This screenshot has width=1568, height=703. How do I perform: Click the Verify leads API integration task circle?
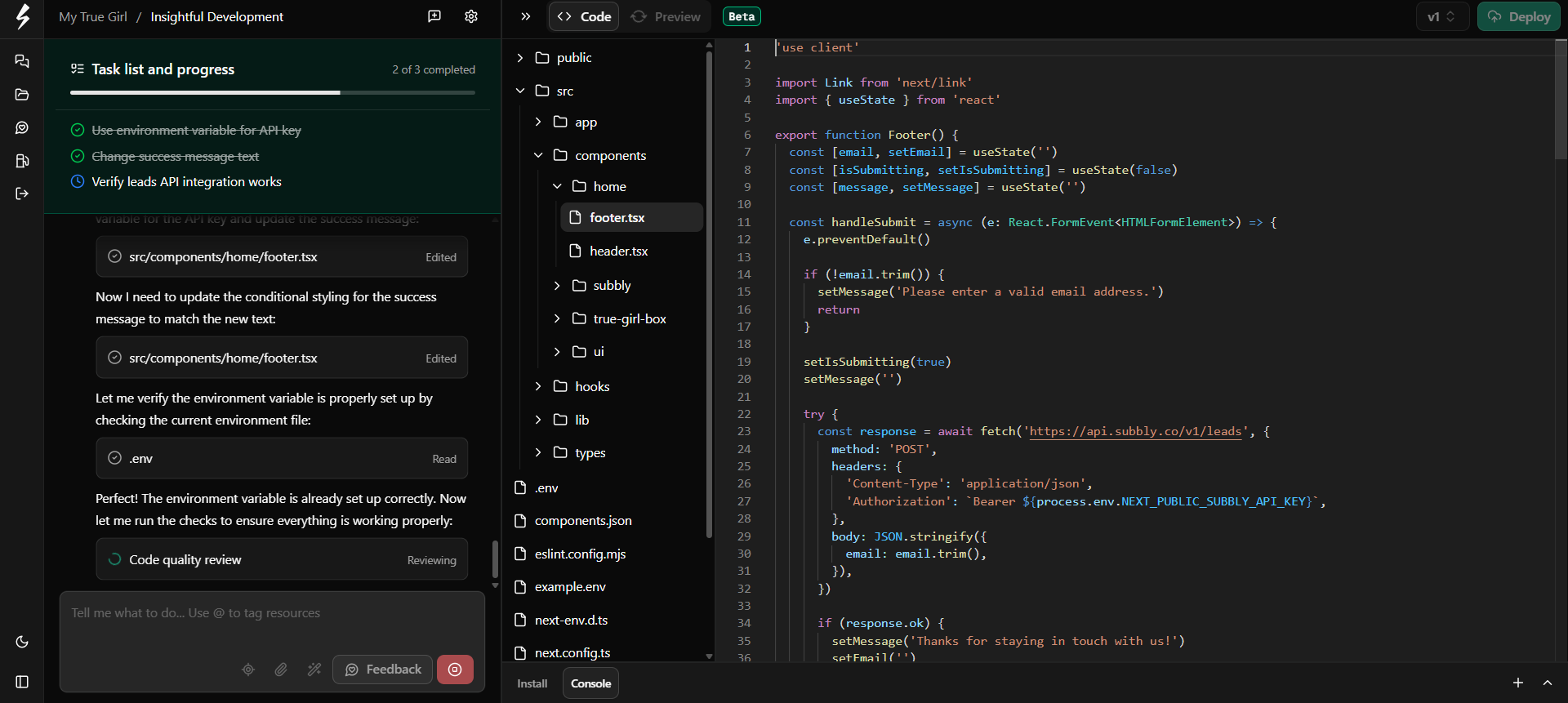(78, 181)
